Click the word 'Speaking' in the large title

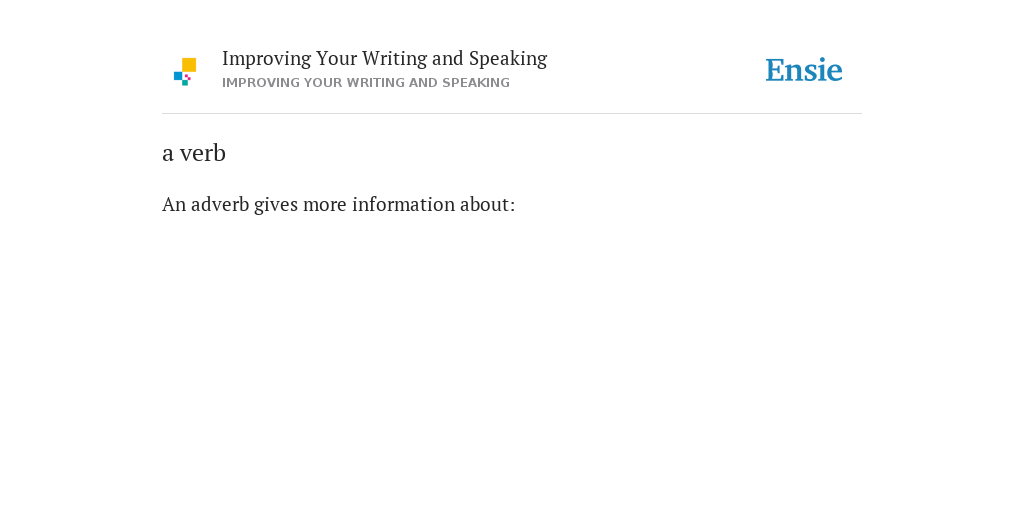point(508,59)
